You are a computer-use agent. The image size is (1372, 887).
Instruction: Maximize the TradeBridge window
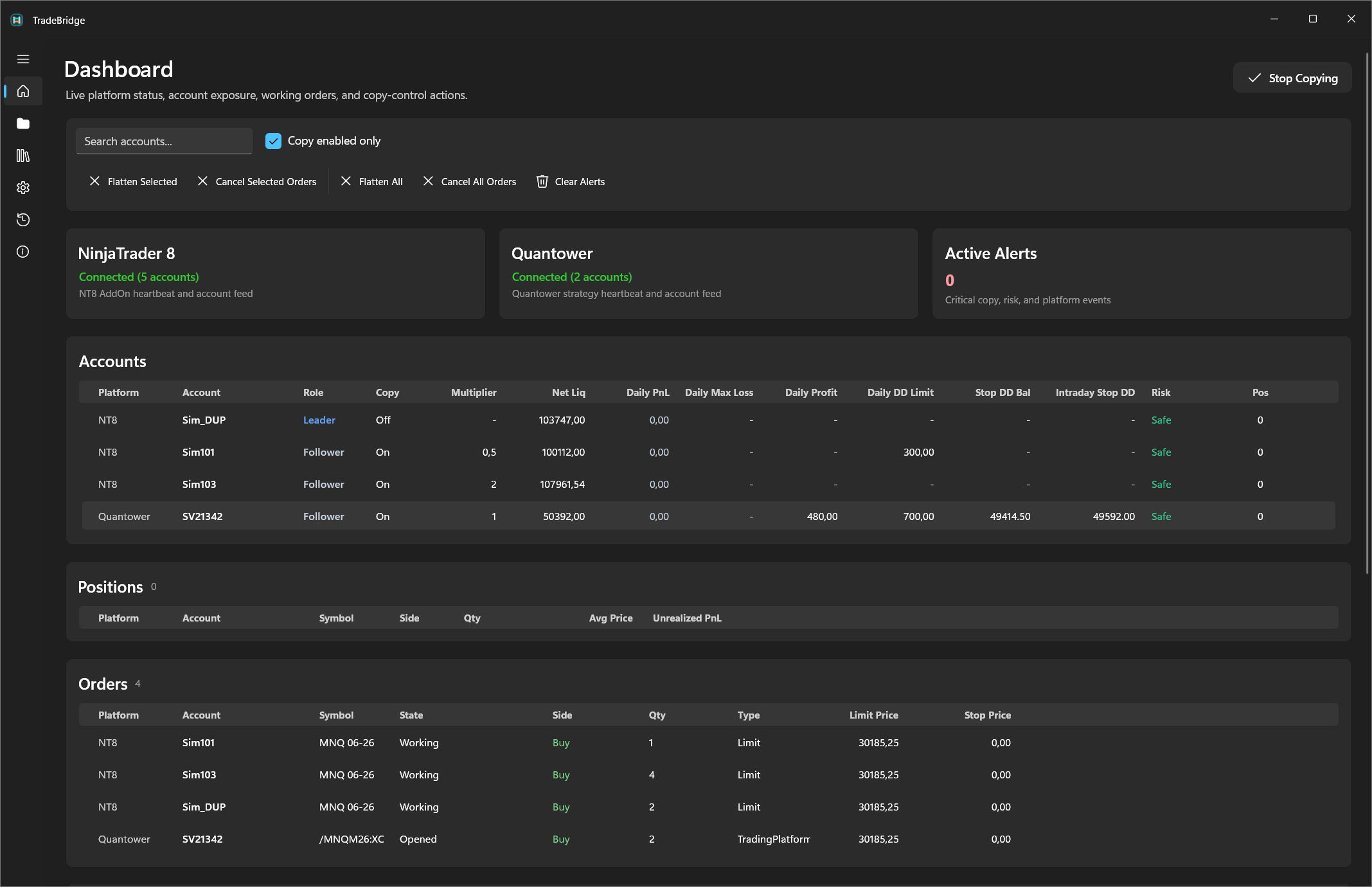(1312, 19)
